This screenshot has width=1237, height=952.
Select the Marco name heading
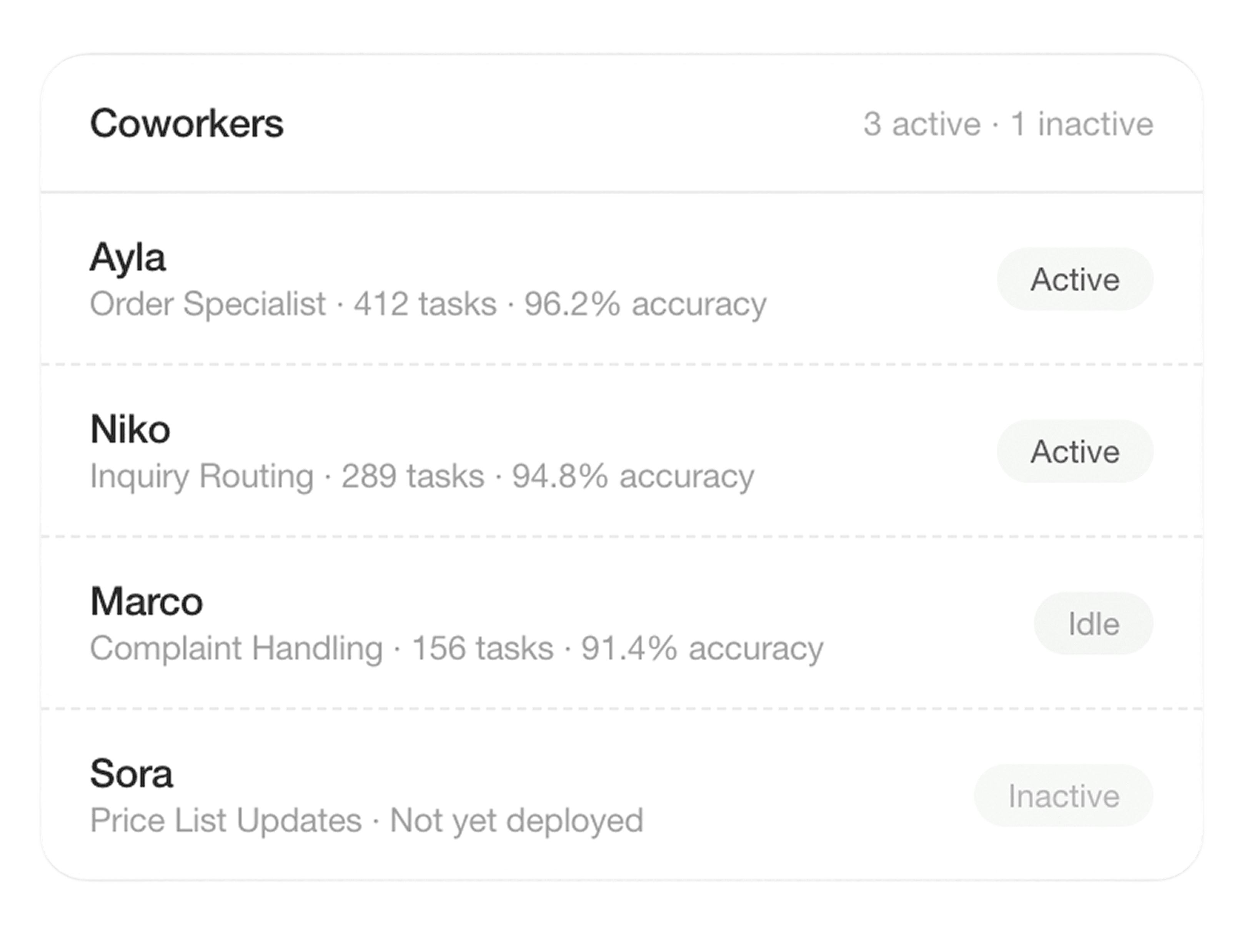[x=147, y=601]
